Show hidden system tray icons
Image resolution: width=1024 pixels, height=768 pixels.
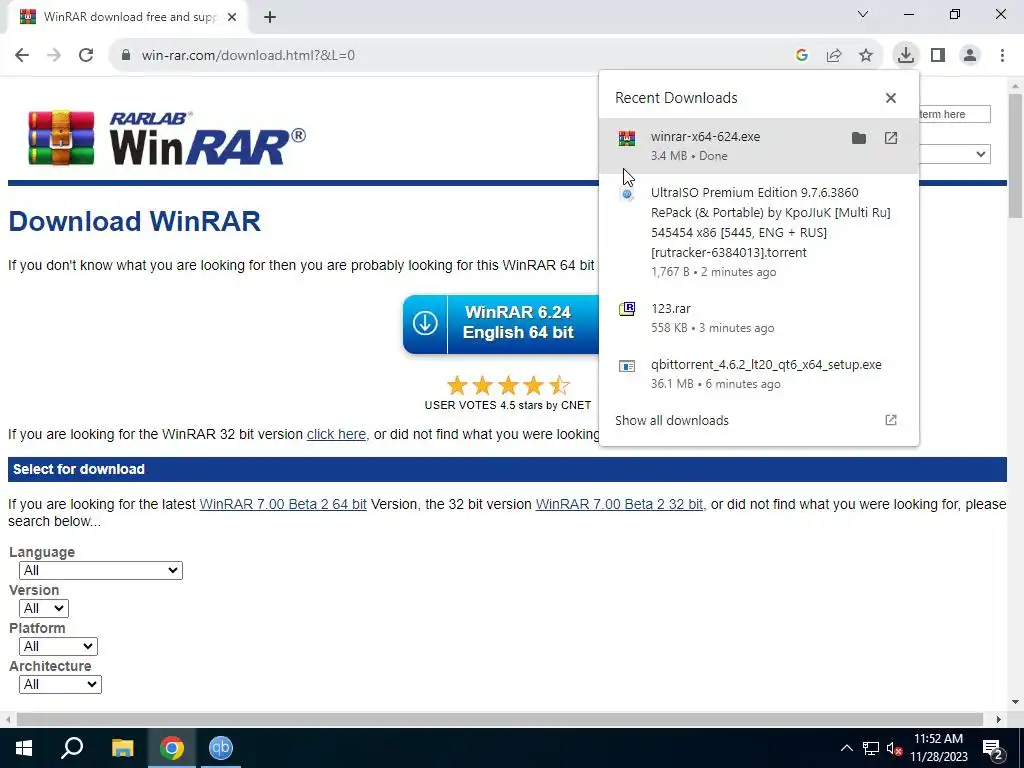846,748
